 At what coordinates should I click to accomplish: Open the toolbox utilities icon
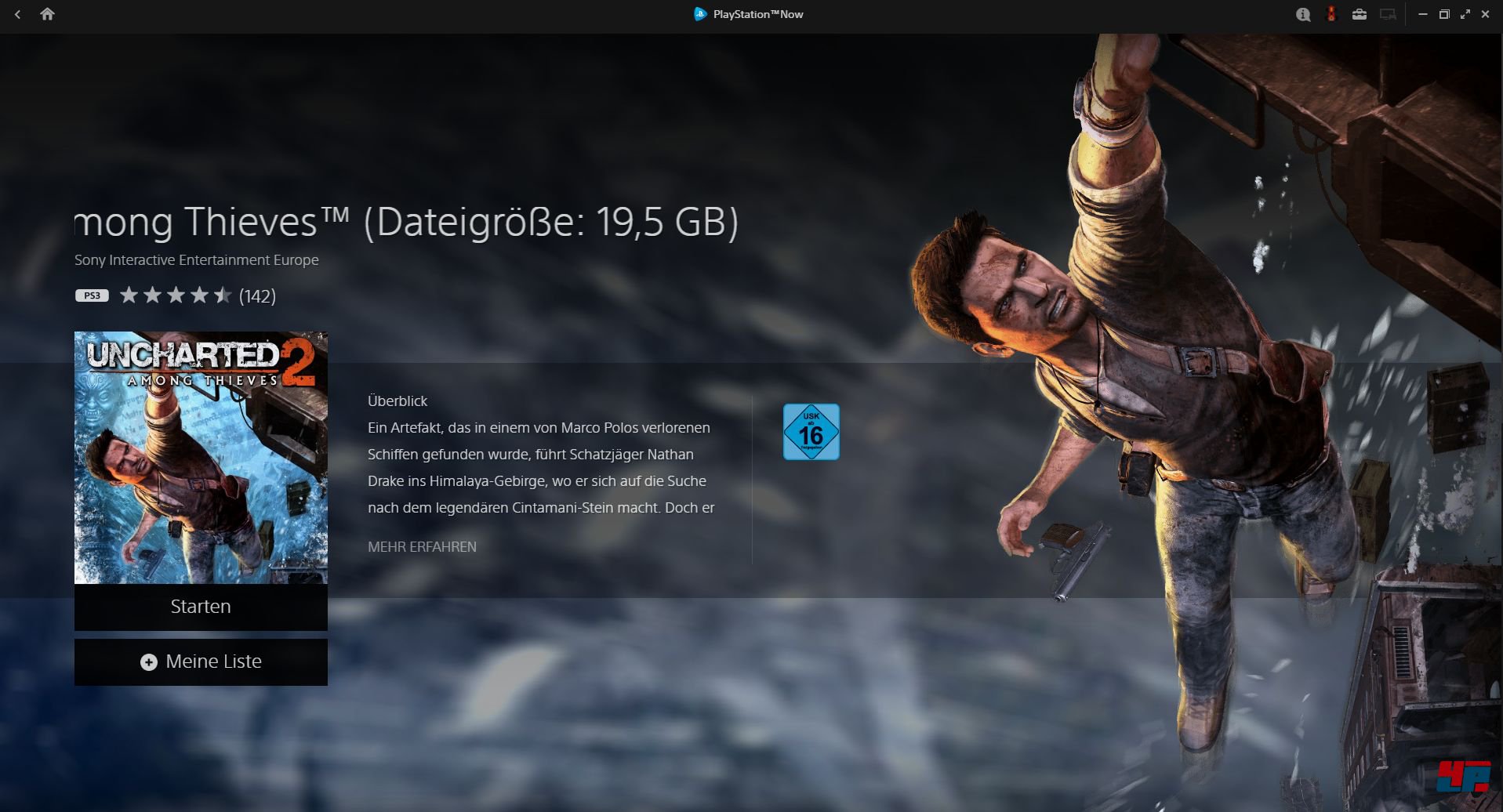(1360, 14)
